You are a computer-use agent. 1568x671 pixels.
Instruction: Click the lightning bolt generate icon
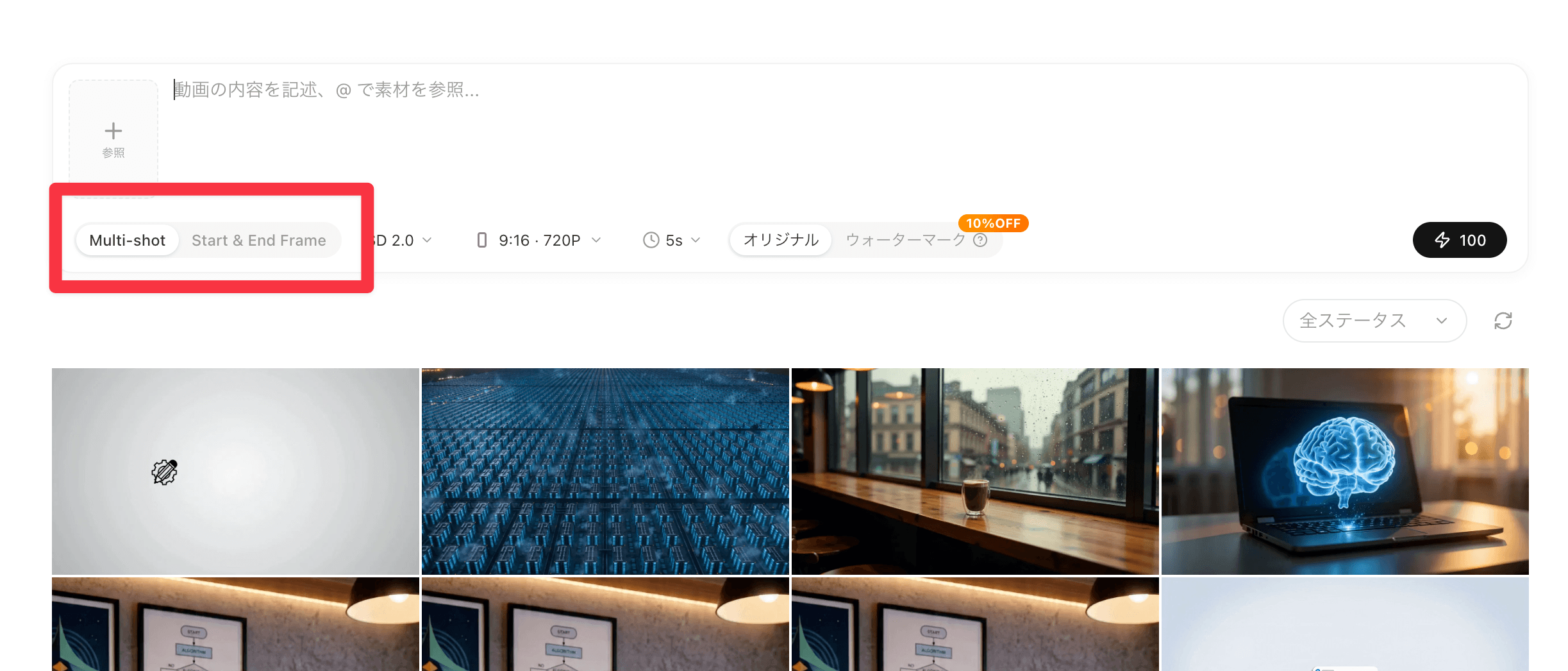click(1442, 240)
